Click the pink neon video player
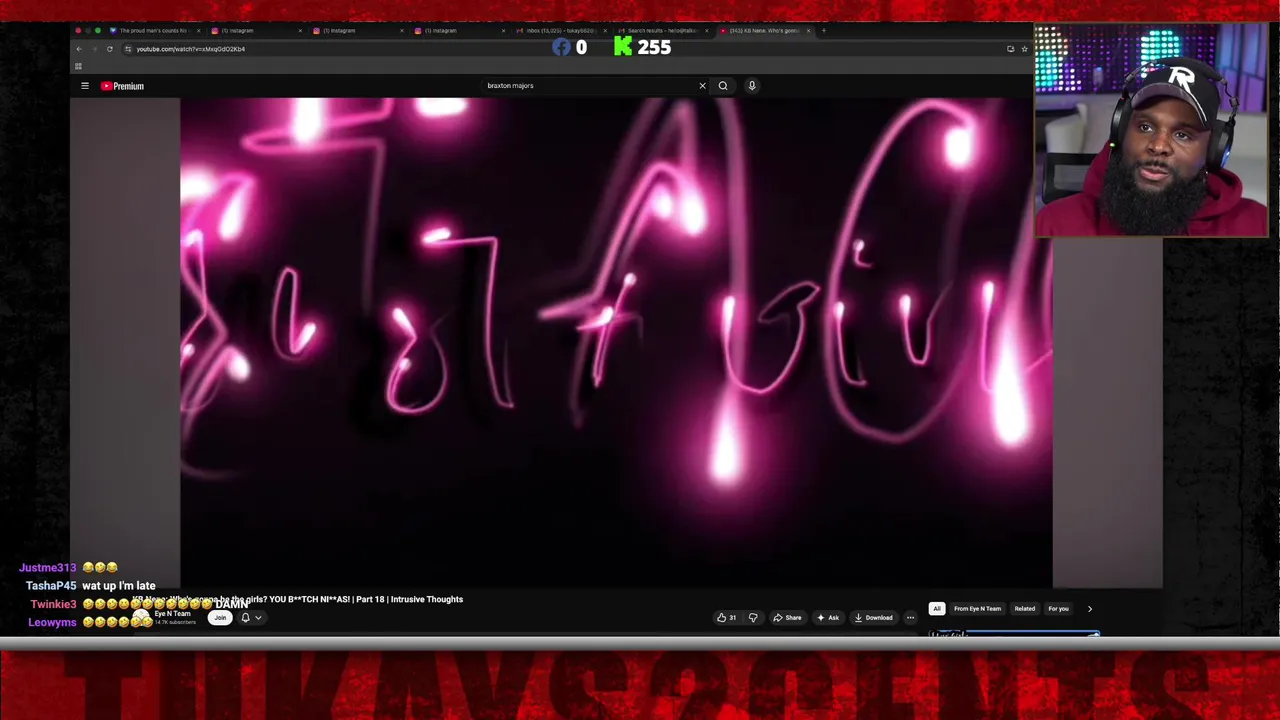The image size is (1280, 720). click(616, 342)
